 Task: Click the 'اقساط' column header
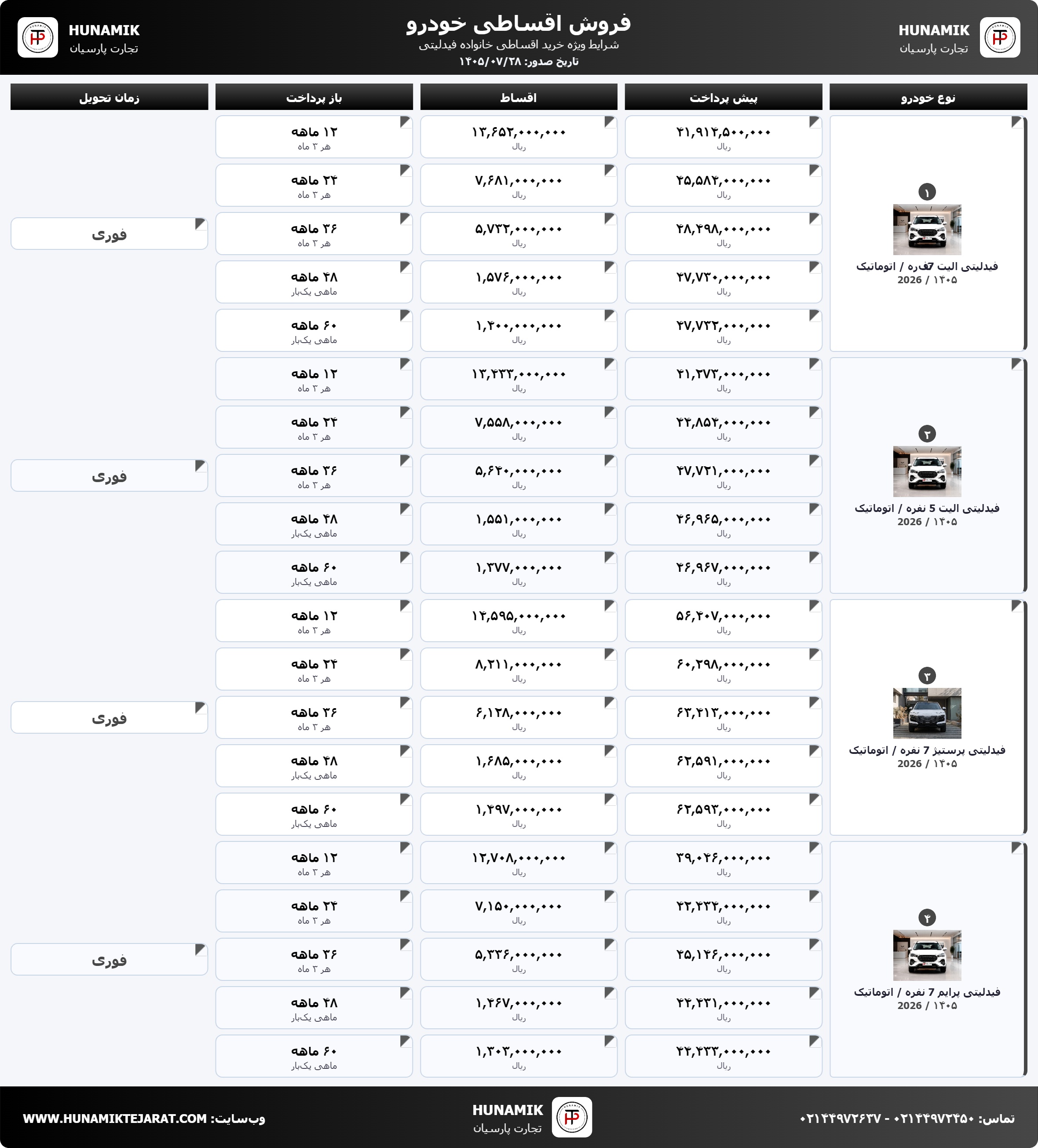(519, 97)
